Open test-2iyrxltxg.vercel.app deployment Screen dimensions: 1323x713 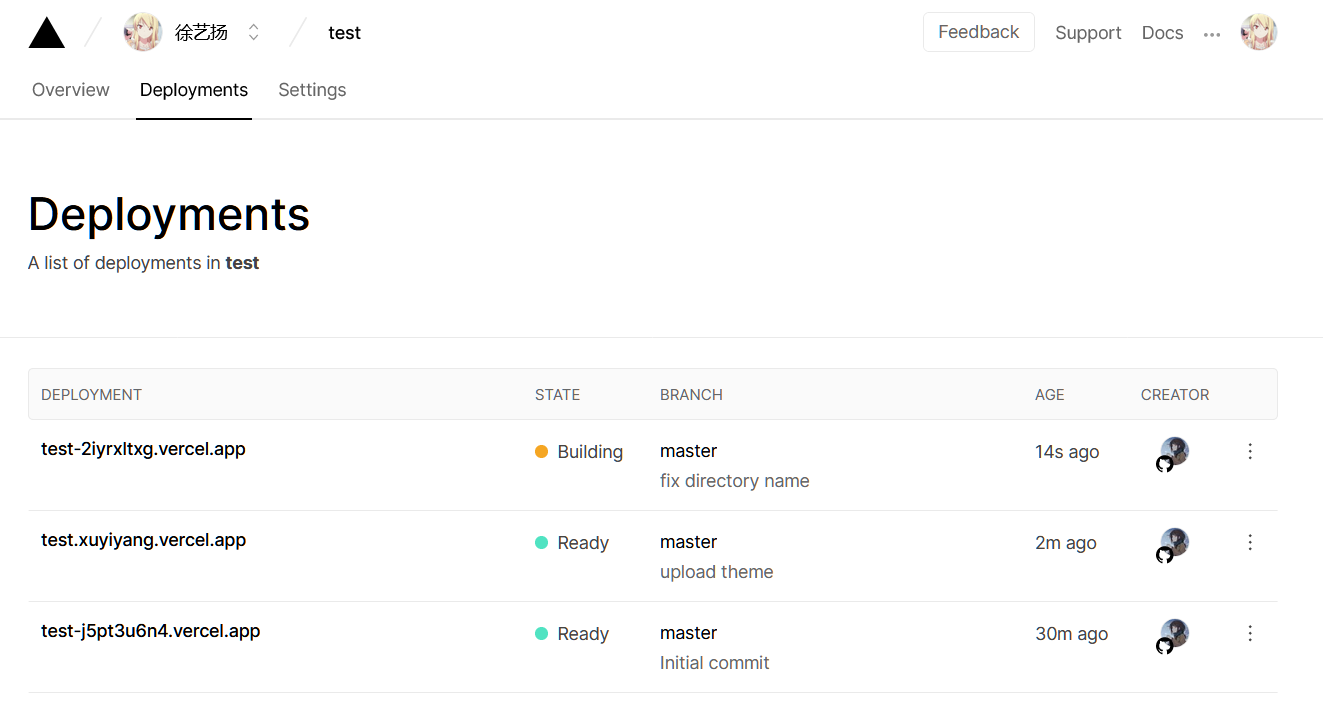(x=143, y=449)
